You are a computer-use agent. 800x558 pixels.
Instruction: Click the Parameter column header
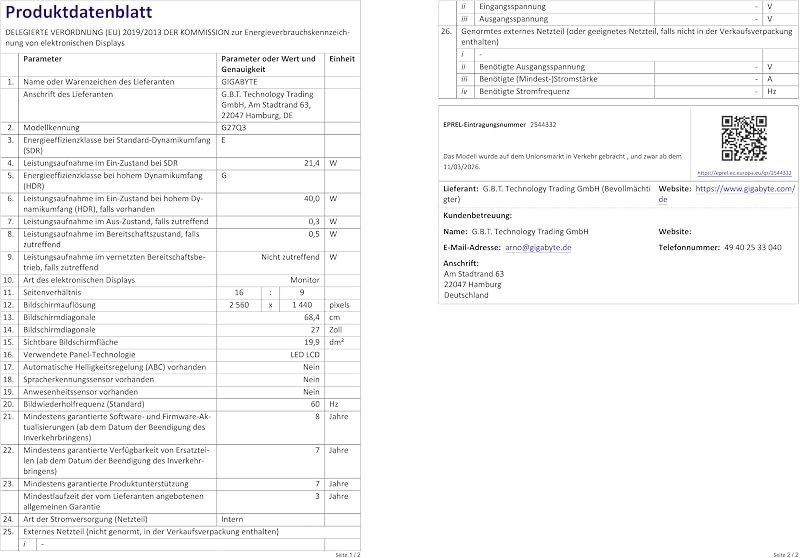click(x=42, y=59)
